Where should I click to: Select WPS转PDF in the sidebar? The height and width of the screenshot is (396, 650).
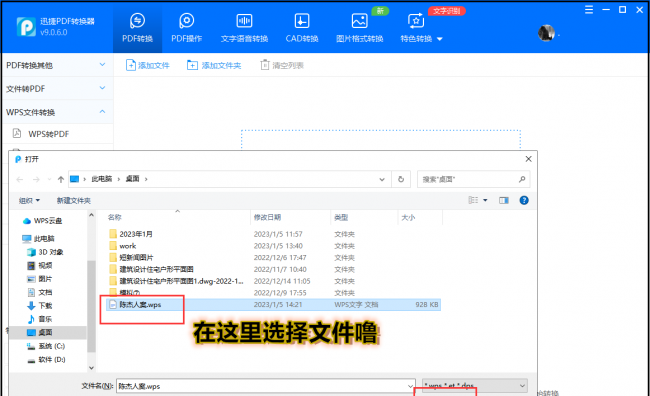click(56, 134)
